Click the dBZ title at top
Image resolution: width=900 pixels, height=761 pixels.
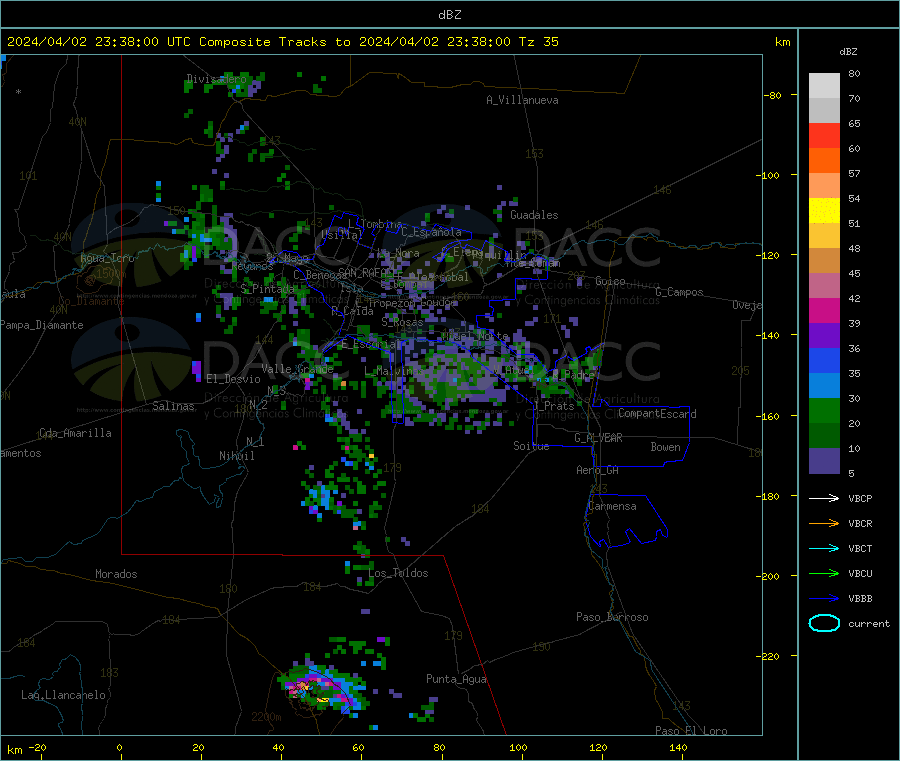click(x=449, y=15)
